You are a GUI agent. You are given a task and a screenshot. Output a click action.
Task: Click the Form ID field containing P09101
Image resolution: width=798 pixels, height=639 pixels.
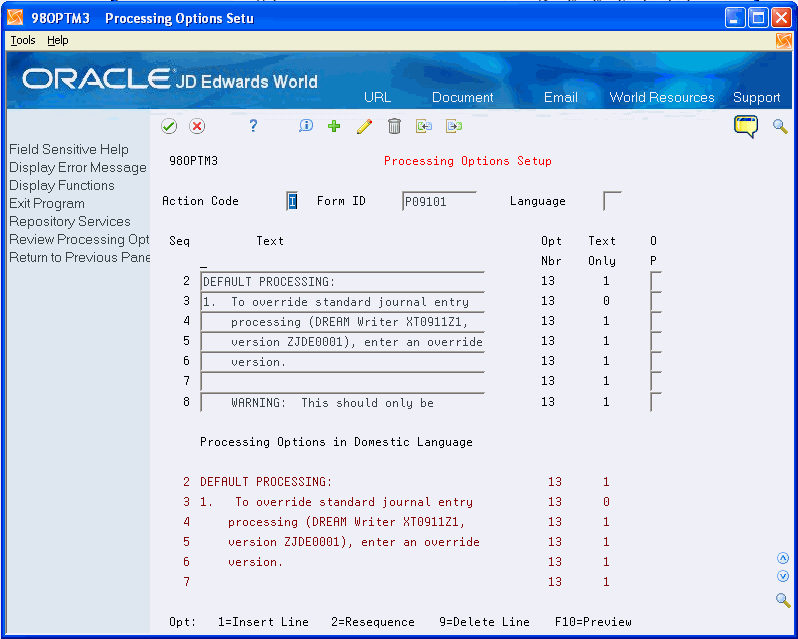tap(439, 201)
